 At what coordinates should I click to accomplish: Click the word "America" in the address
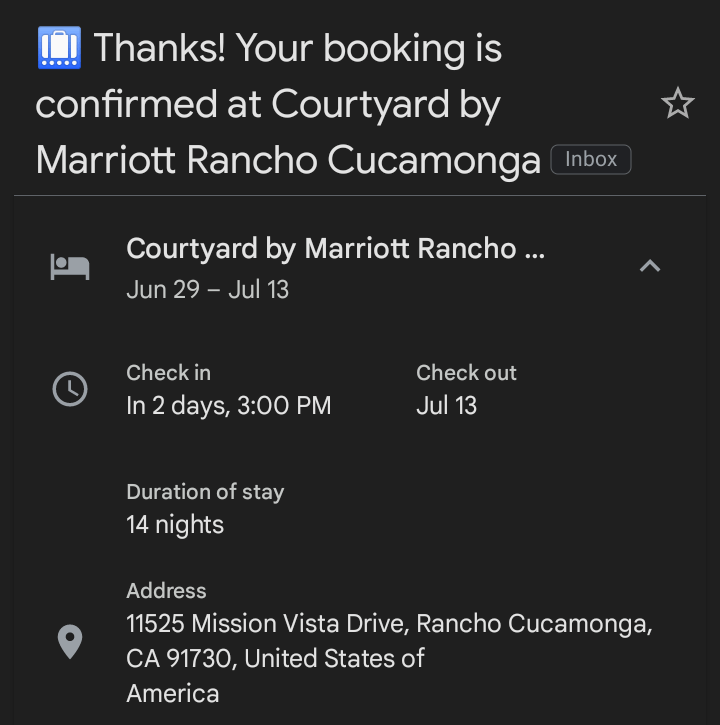point(172,693)
